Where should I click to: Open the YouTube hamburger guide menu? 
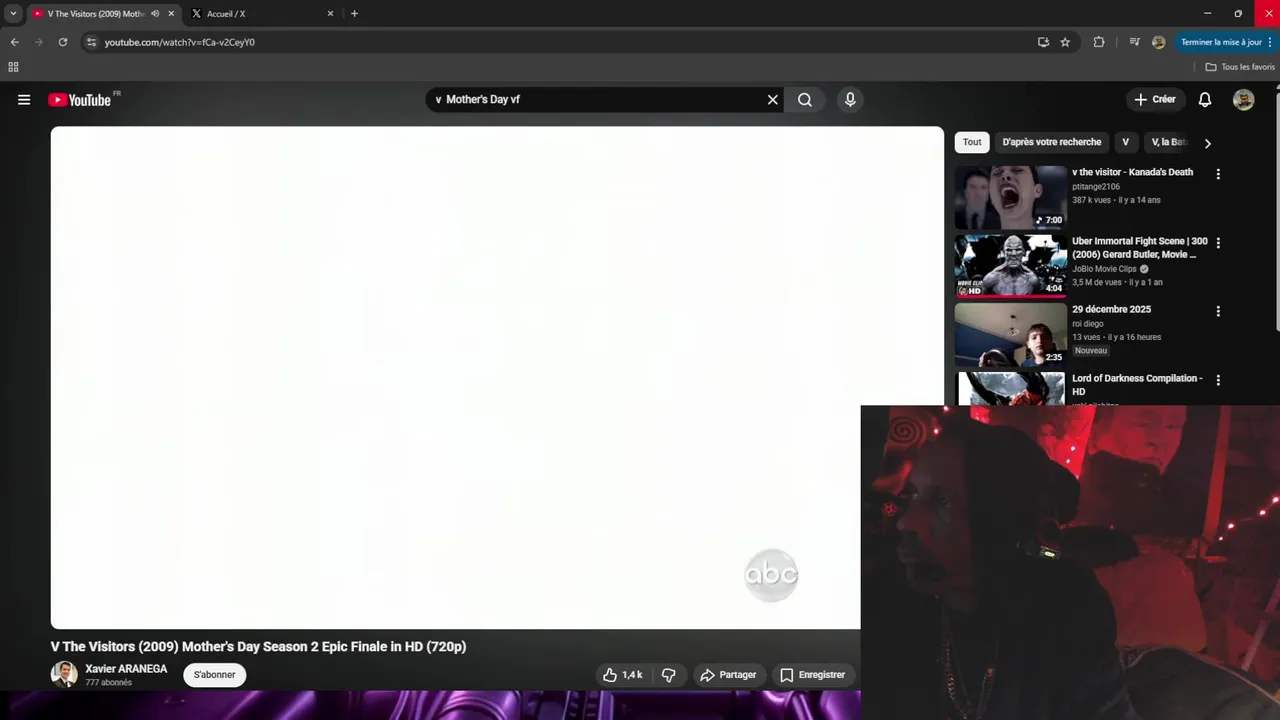[x=24, y=99]
